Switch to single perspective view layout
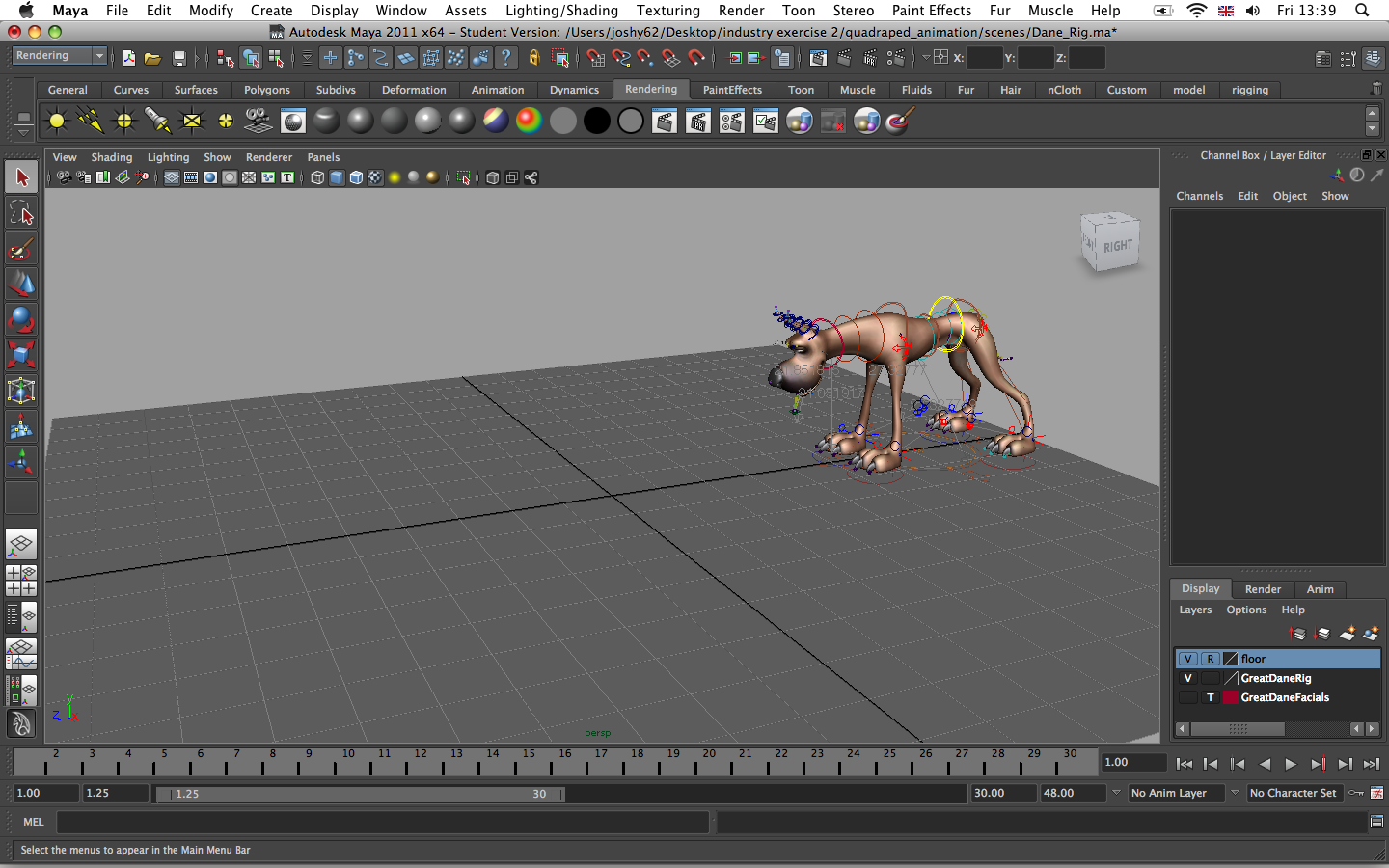This screenshot has width=1389, height=868. coord(21,545)
